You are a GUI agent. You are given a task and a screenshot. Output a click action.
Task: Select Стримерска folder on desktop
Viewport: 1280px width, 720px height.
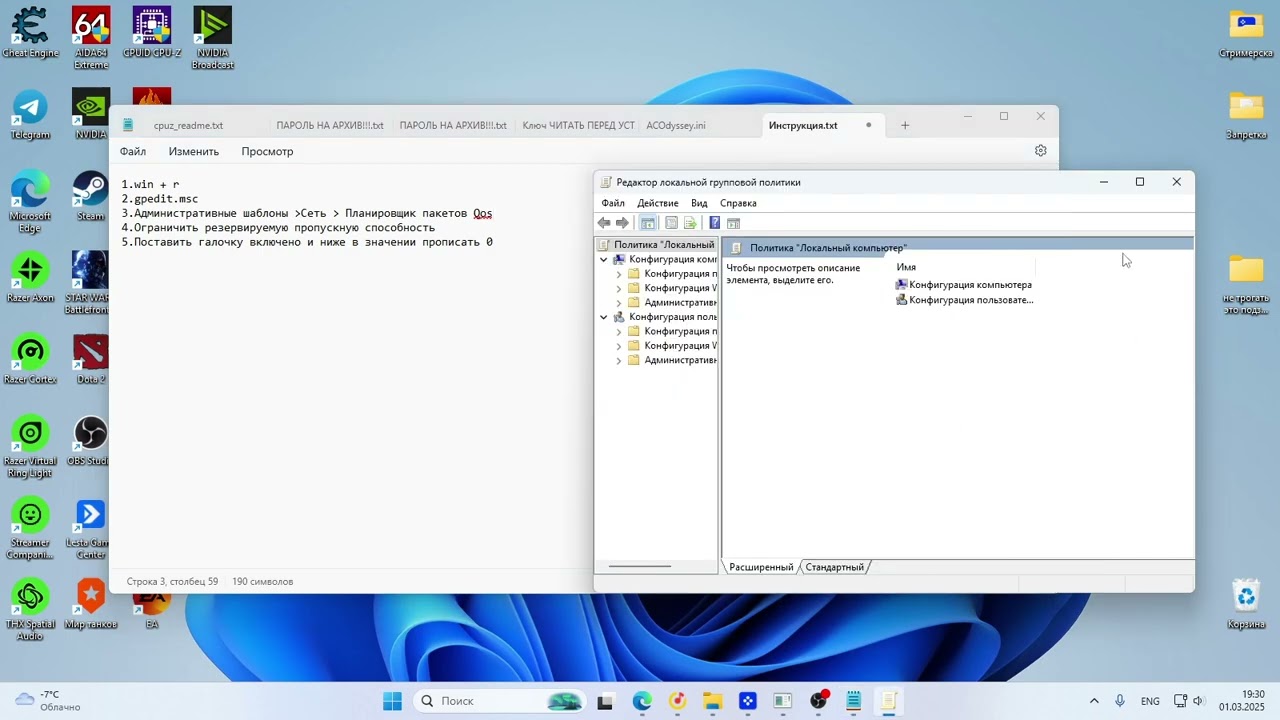(x=1246, y=33)
